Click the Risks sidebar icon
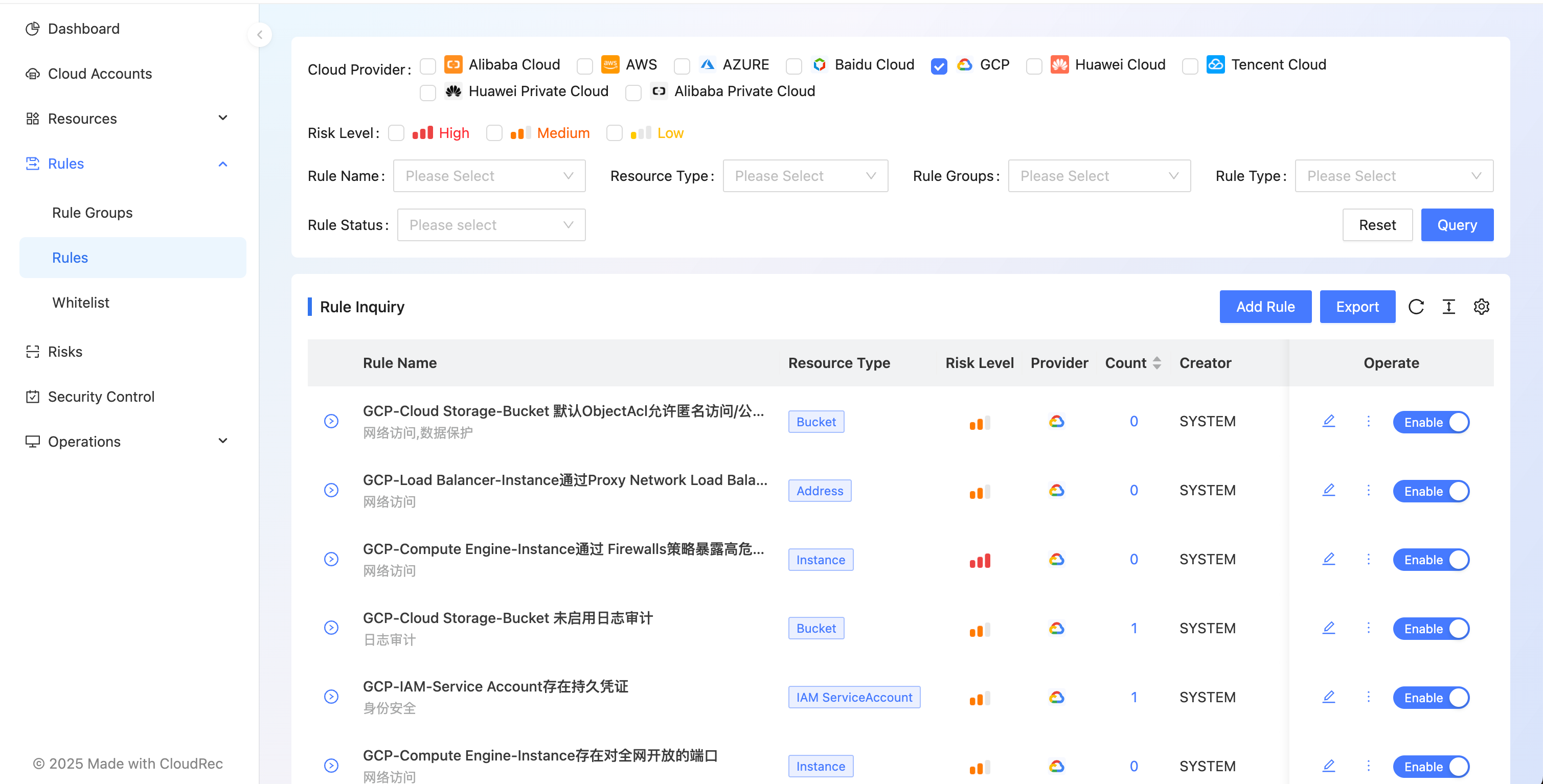The height and width of the screenshot is (784, 1543). (x=32, y=352)
